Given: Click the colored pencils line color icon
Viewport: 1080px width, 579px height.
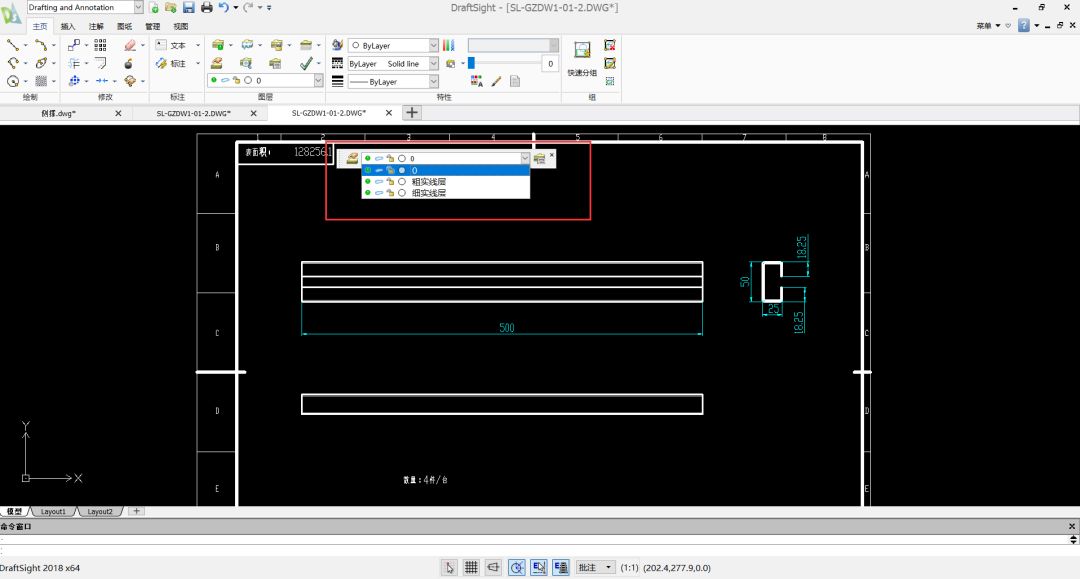Looking at the screenshot, I should click(449, 45).
